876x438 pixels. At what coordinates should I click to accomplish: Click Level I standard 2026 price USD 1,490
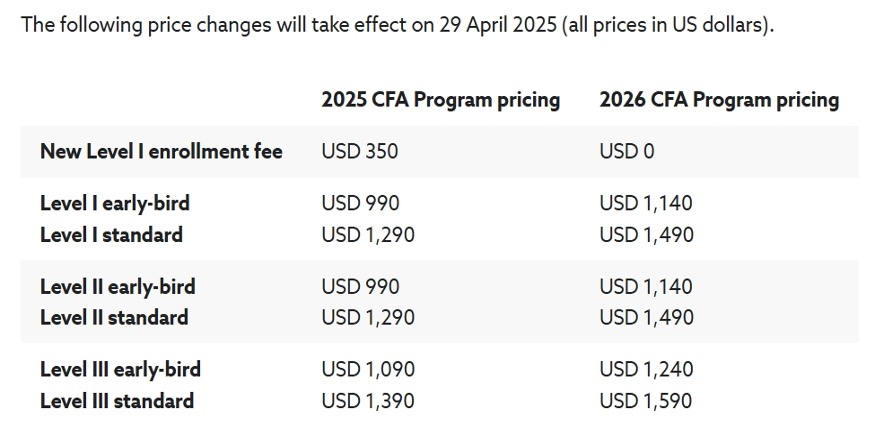click(646, 235)
